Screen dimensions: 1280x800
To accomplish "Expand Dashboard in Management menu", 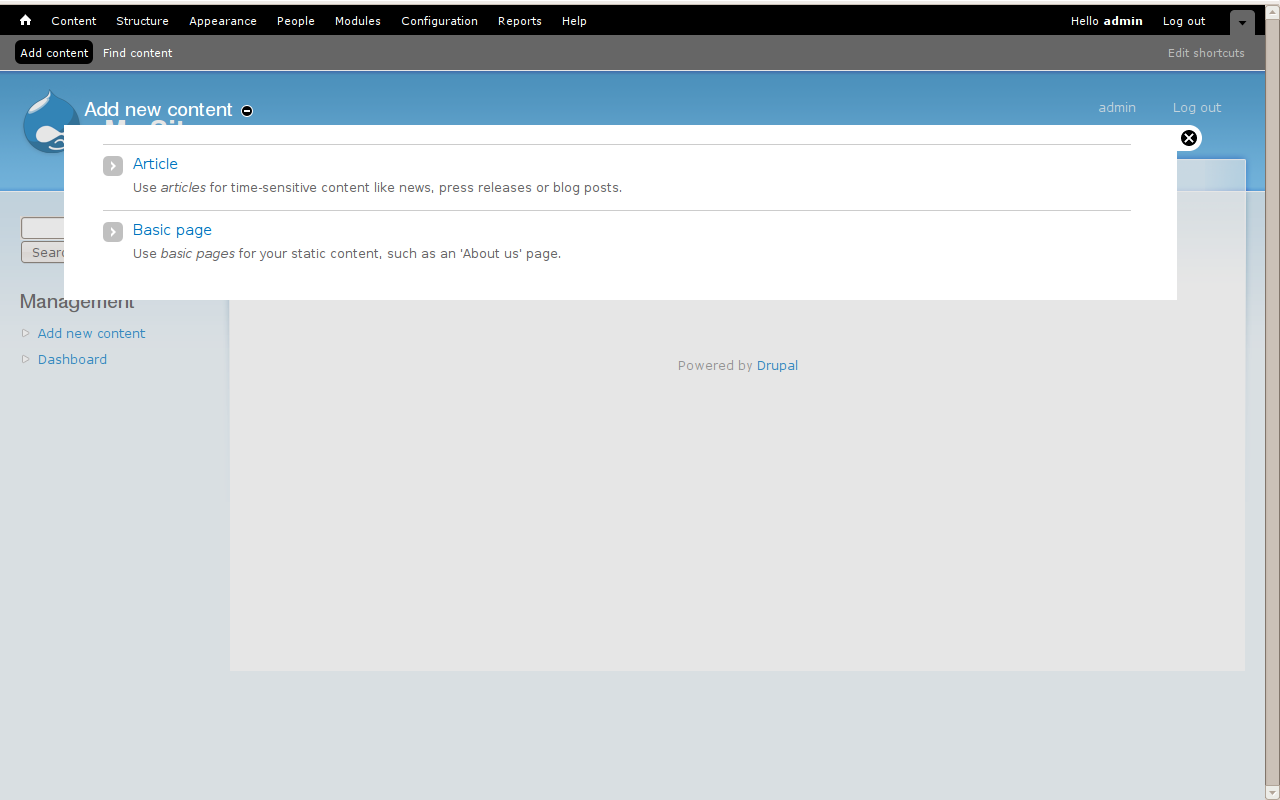I will 25,359.
